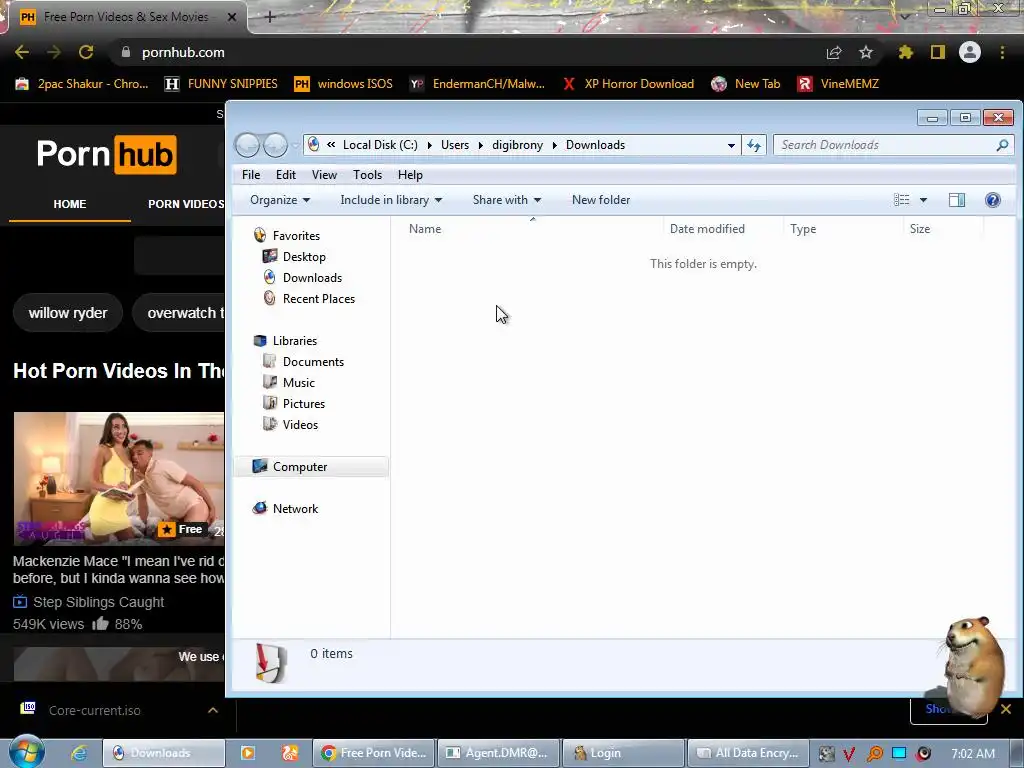The image size is (1024, 768).
Task: Open a new tab with plus button in Chrome
Action: 270,18
